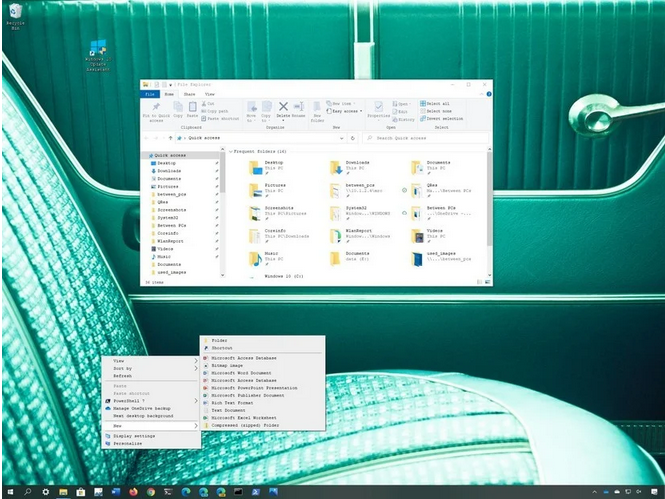Open the Easy access dropdown

[345, 111]
